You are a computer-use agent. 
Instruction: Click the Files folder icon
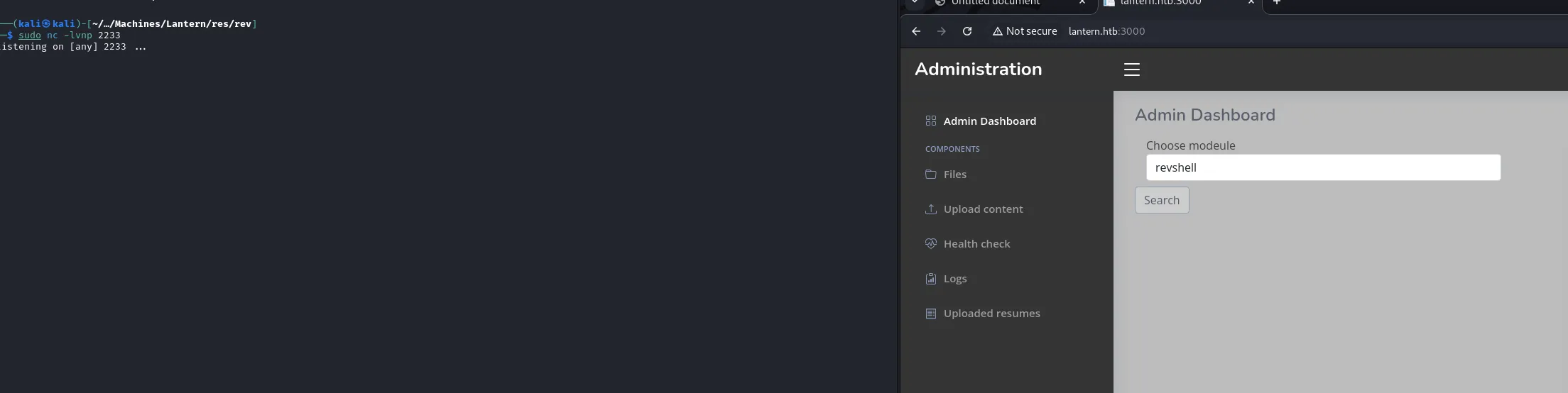931,174
